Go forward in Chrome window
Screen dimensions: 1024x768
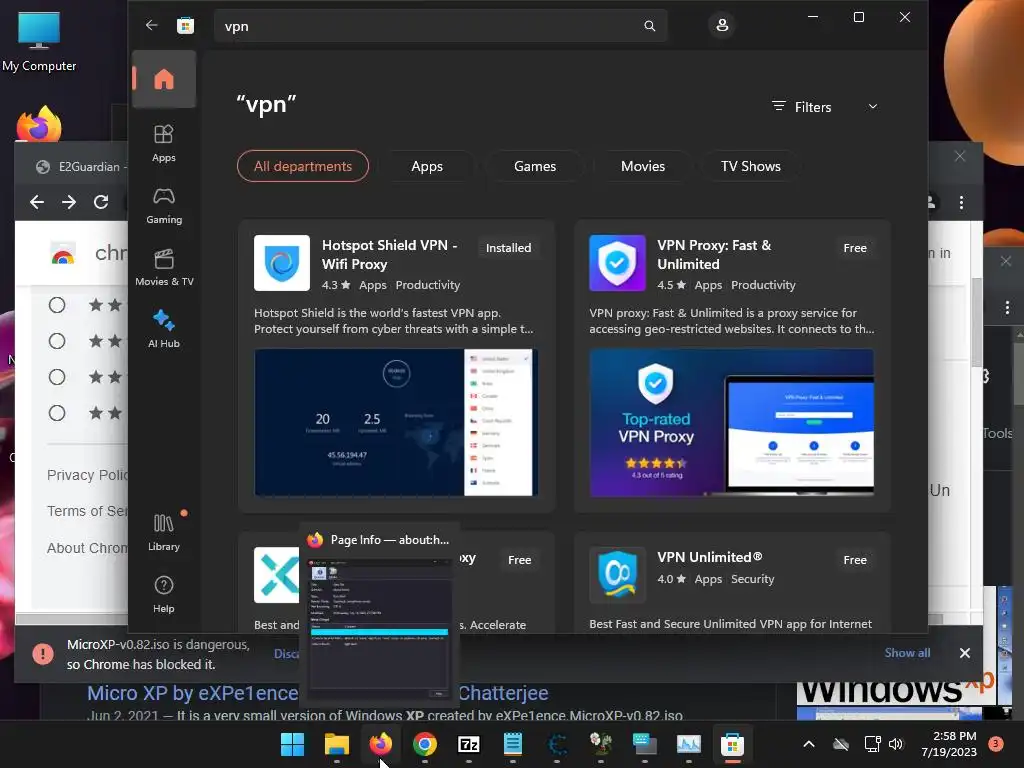pyautogui.click(x=69, y=202)
